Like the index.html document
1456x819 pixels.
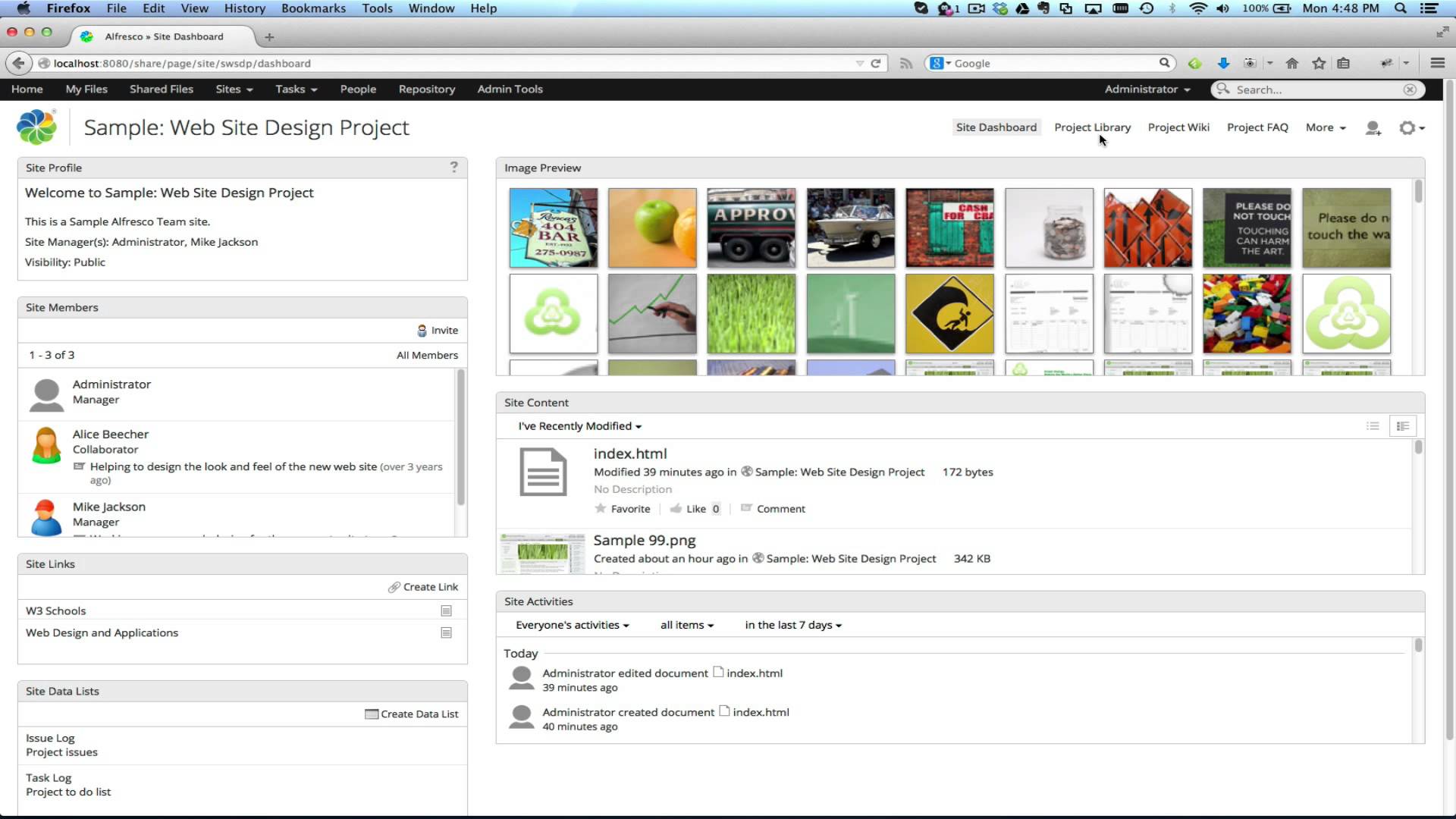(689, 509)
